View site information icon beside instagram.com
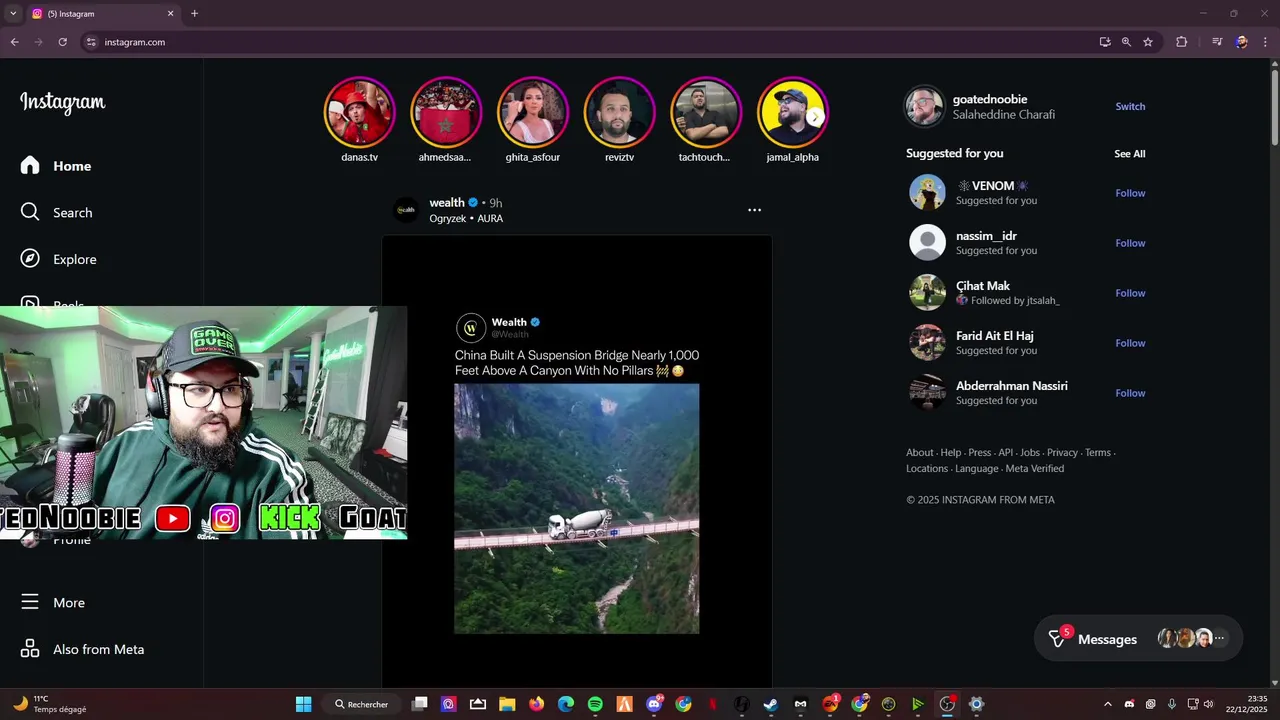This screenshot has height=720, width=1280. [91, 42]
